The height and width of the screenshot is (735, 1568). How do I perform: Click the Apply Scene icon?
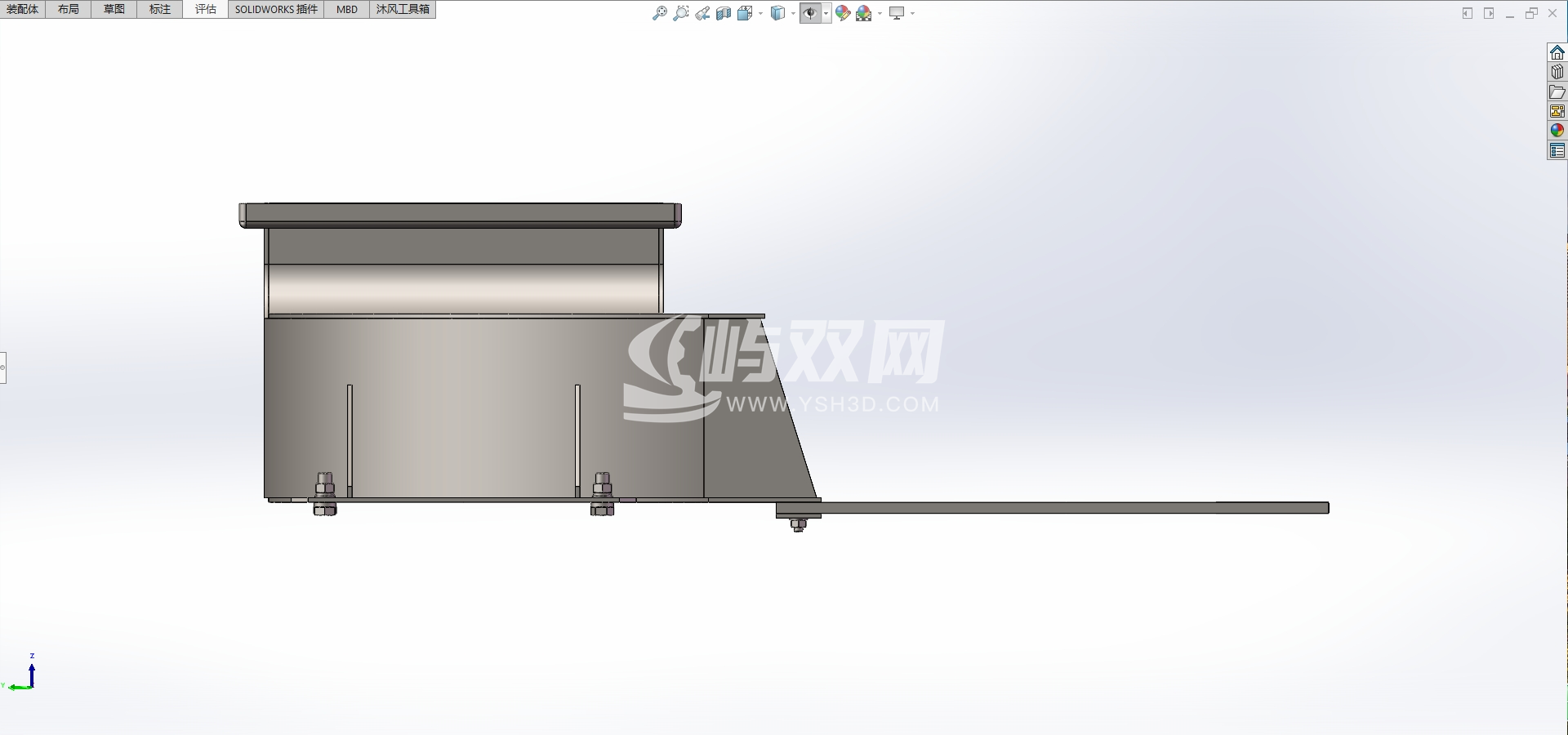click(864, 13)
